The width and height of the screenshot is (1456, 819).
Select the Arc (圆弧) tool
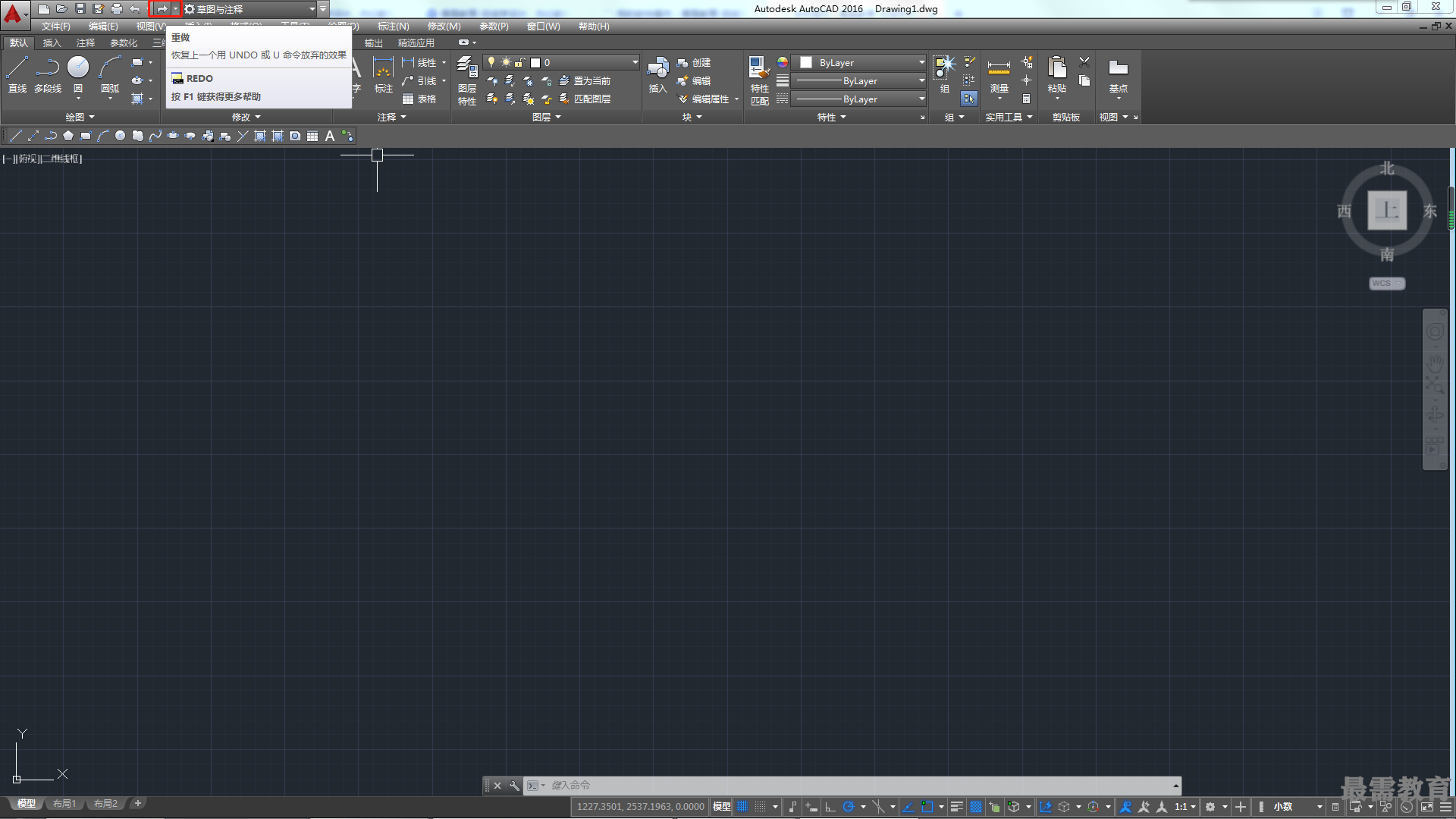pyautogui.click(x=110, y=74)
